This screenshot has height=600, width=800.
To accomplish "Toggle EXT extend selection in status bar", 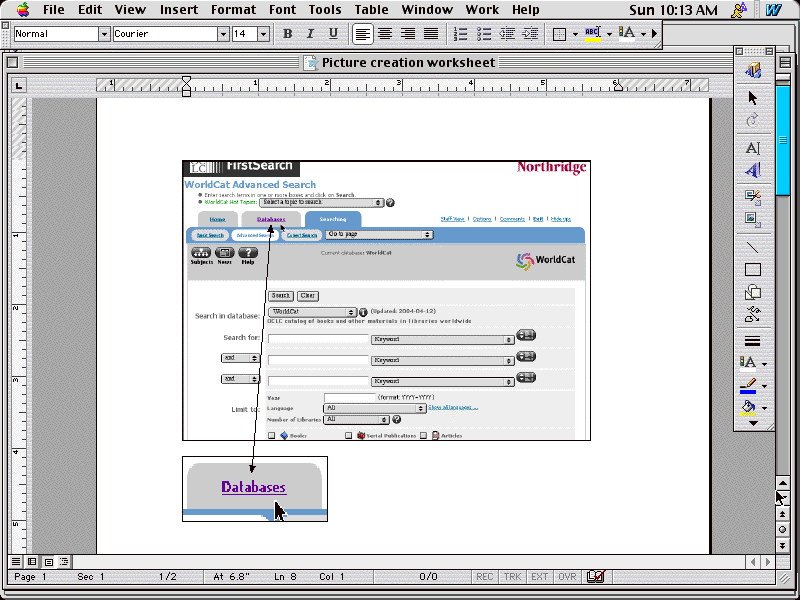I will [x=539, y=577].
